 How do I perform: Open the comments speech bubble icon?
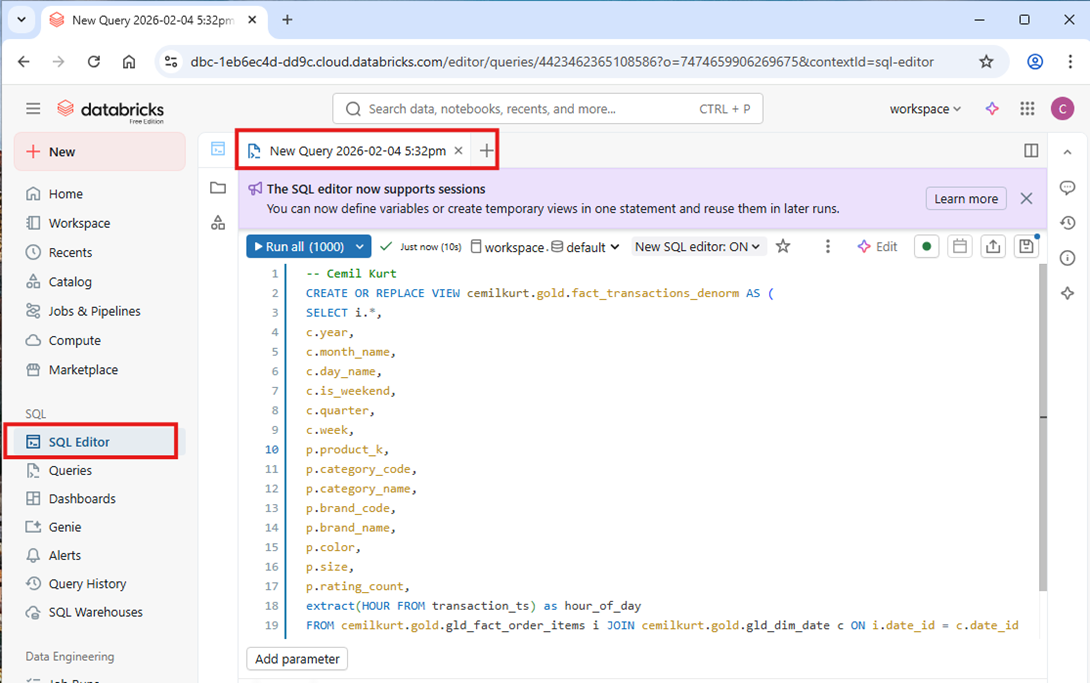(1068, 188)
